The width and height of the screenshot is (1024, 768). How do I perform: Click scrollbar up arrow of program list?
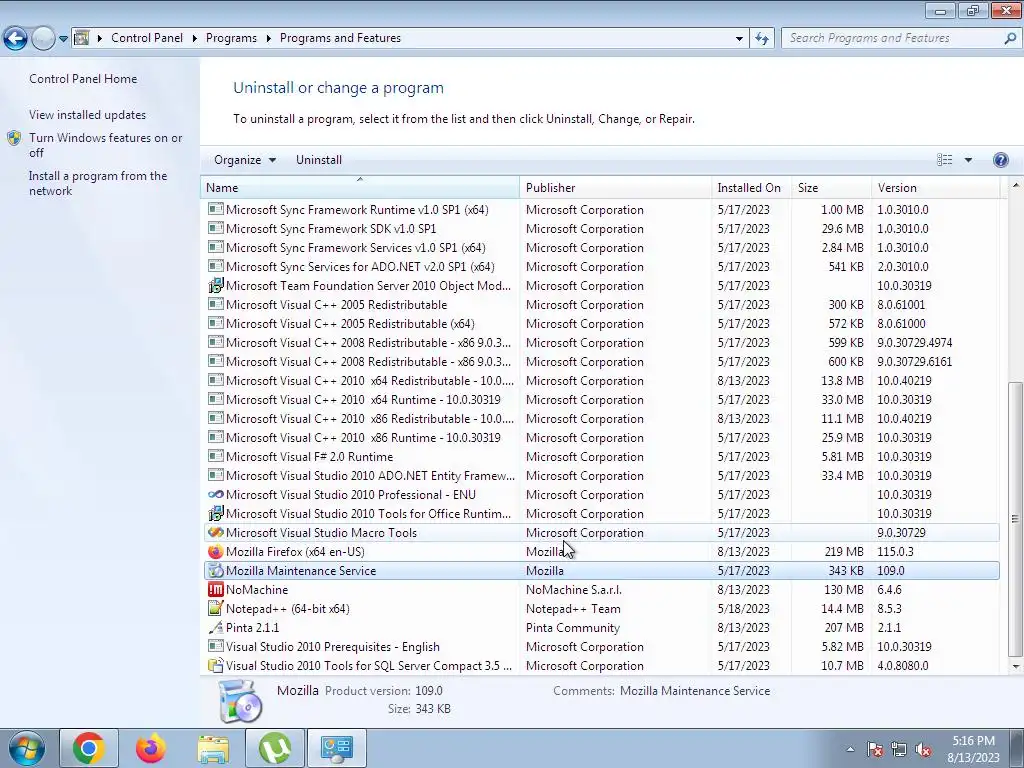point(1016,184)
